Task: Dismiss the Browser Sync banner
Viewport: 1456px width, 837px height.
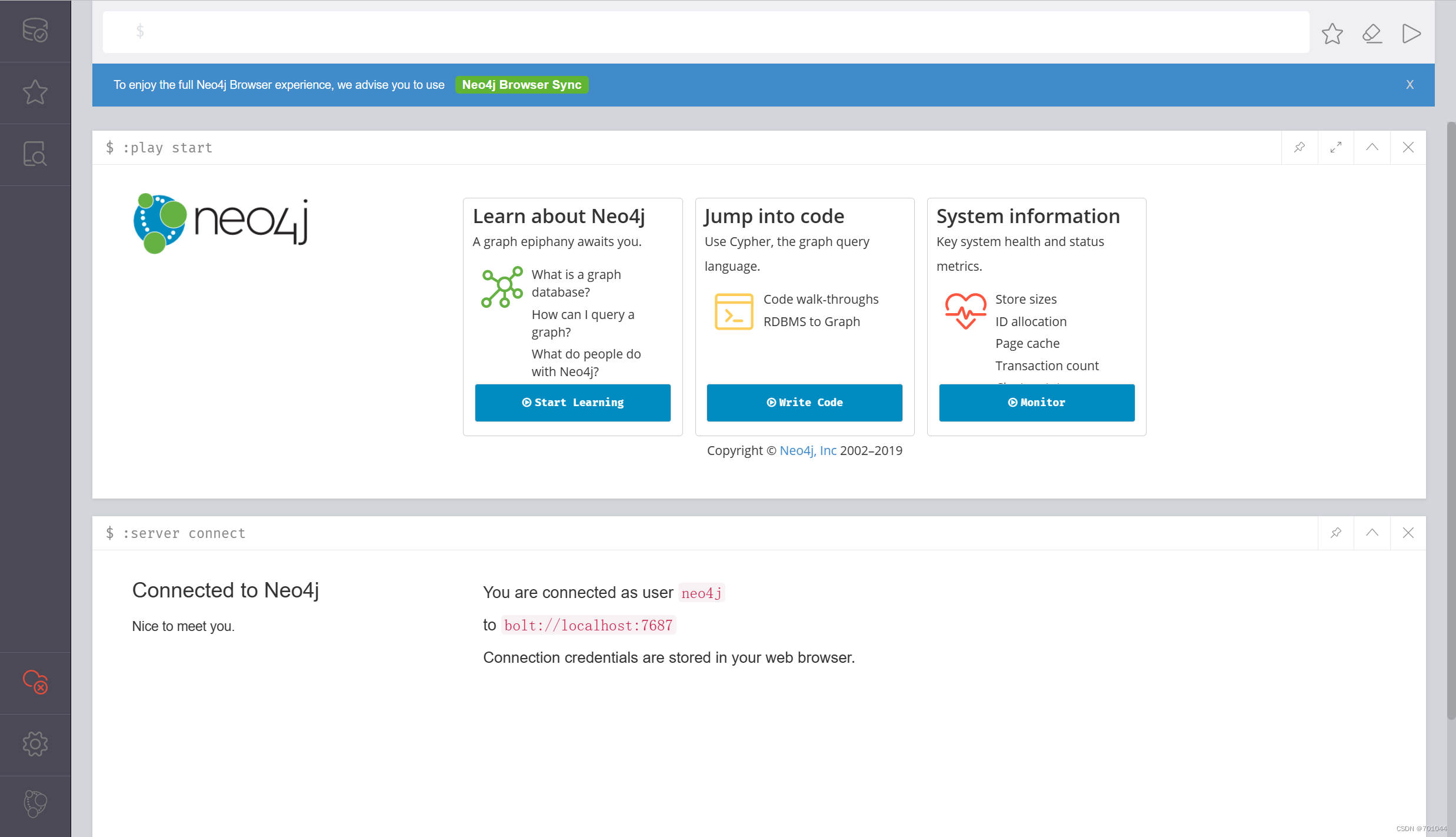Action: [x=1410, y=85]
